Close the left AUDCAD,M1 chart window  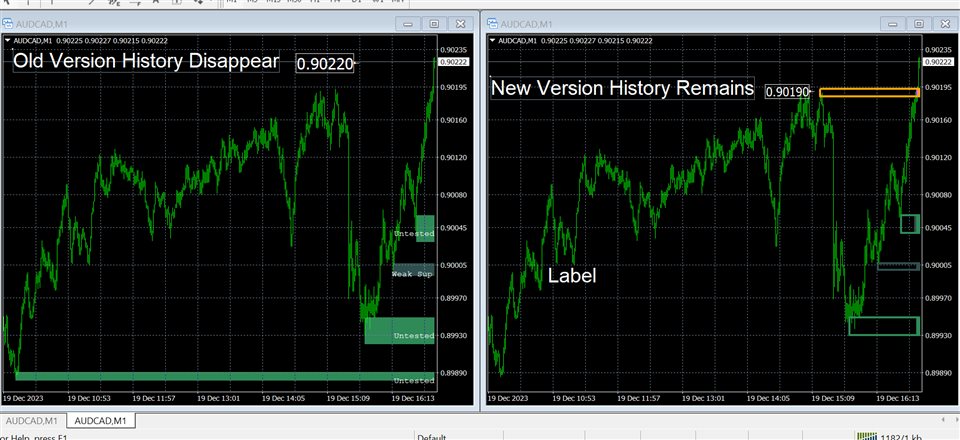pos(460,24)
